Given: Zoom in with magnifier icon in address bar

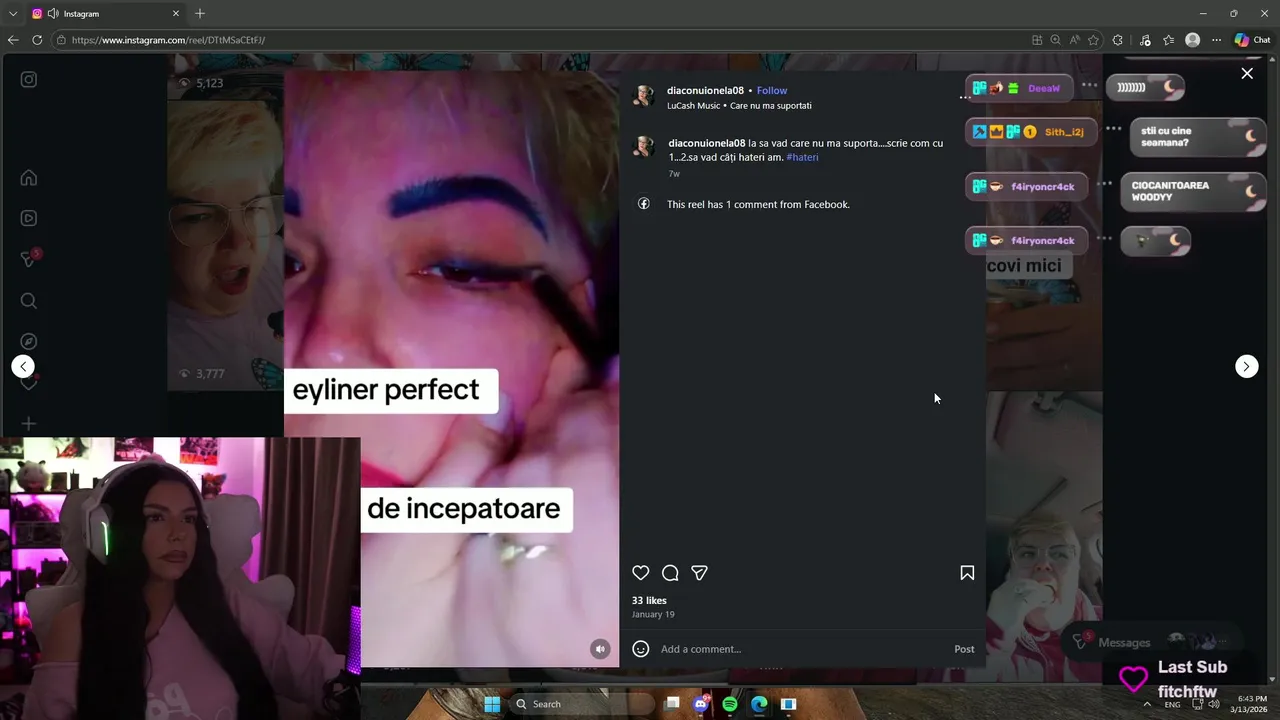Looking at the screenshot, I should pyautogui.click(x=1056, y=40).
